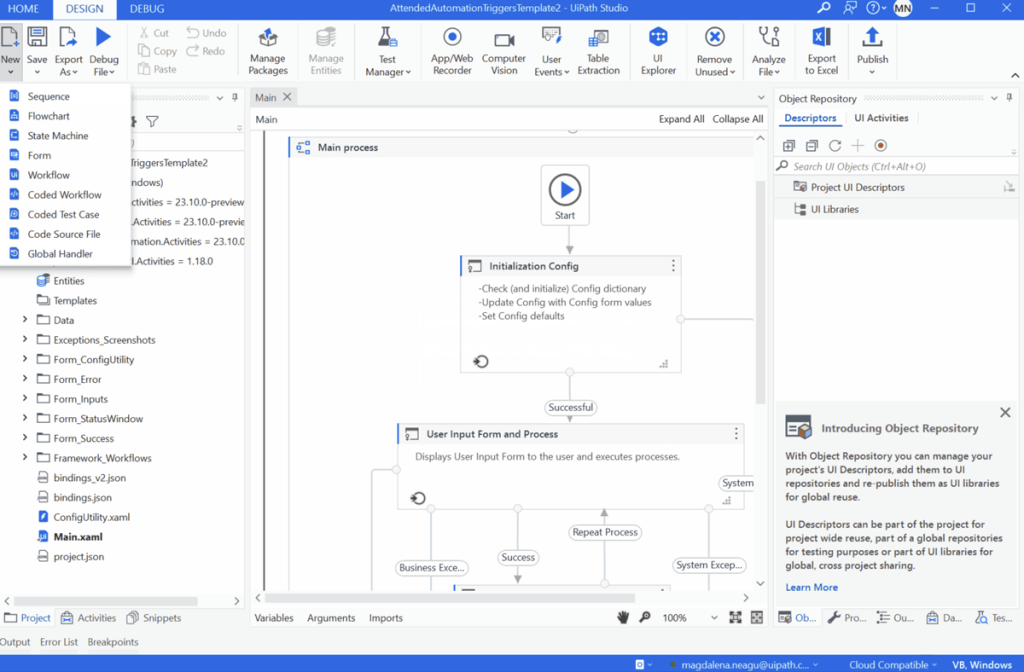Open Initialization Config options menu
The width and height of the screenshot is (1024, 672).
click(x=673, y=266)
